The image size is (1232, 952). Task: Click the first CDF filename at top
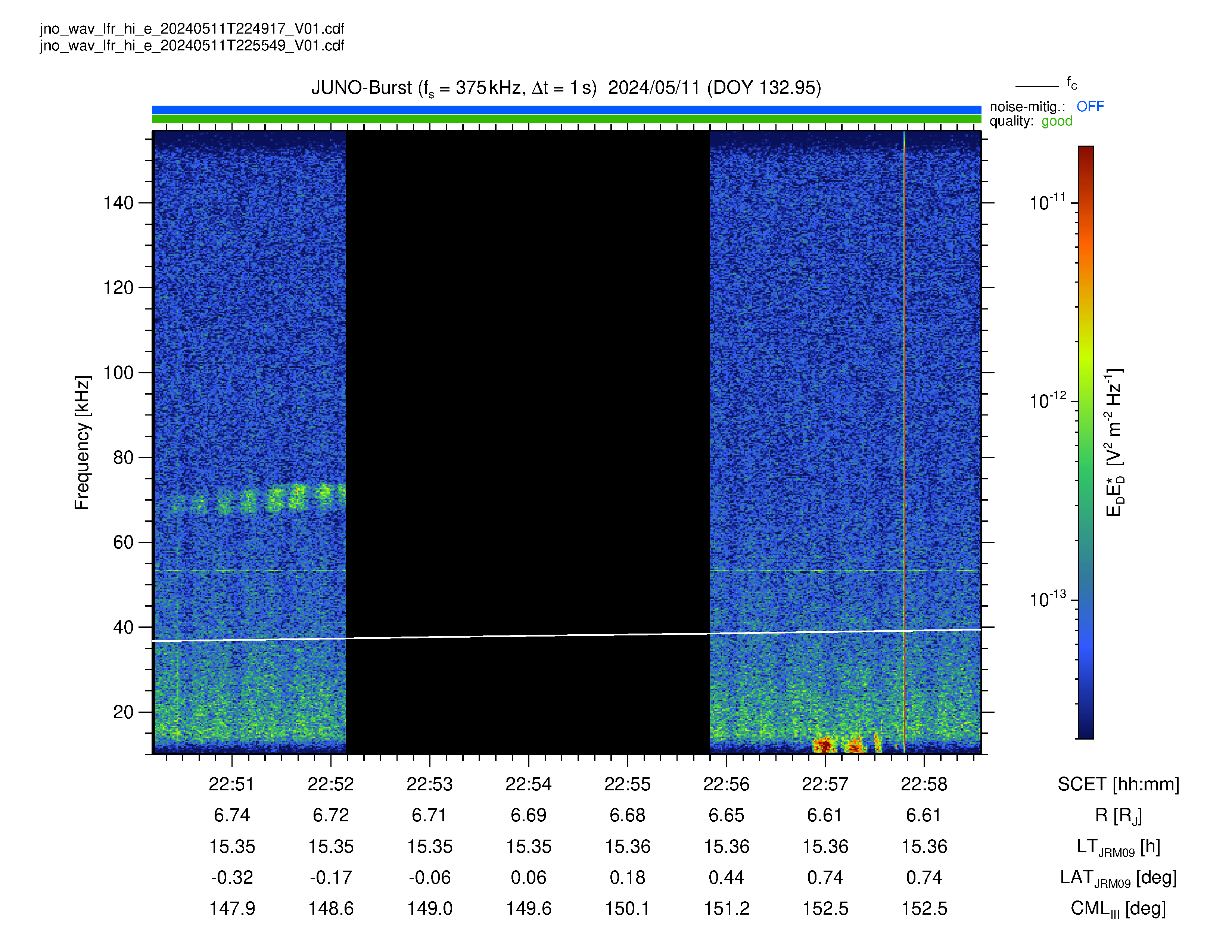point(192,29)
